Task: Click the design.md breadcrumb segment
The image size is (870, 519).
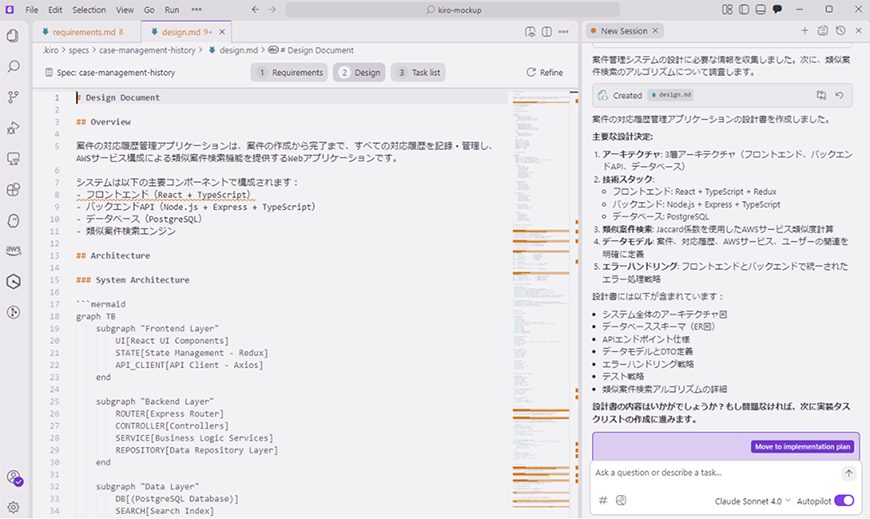Action: [233, 50]
